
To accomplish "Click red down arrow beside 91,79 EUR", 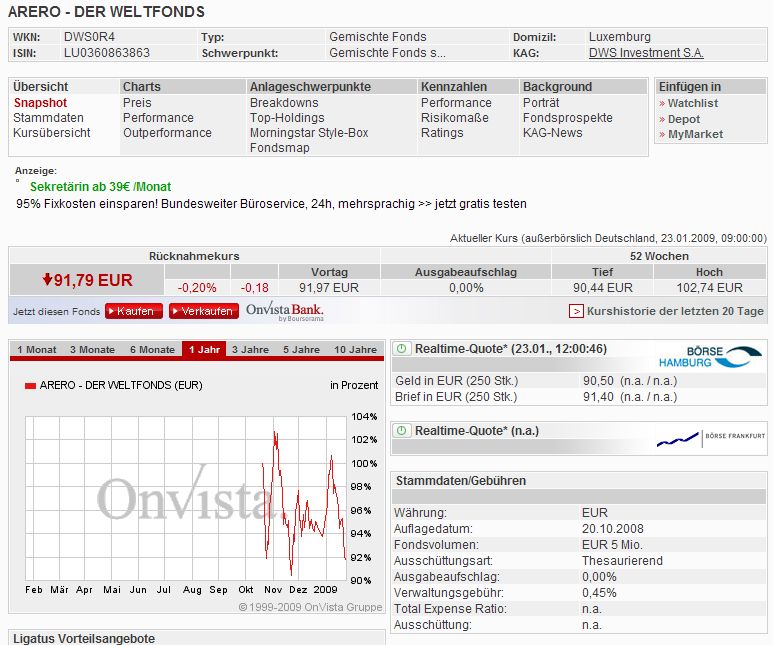I will 46,280.
